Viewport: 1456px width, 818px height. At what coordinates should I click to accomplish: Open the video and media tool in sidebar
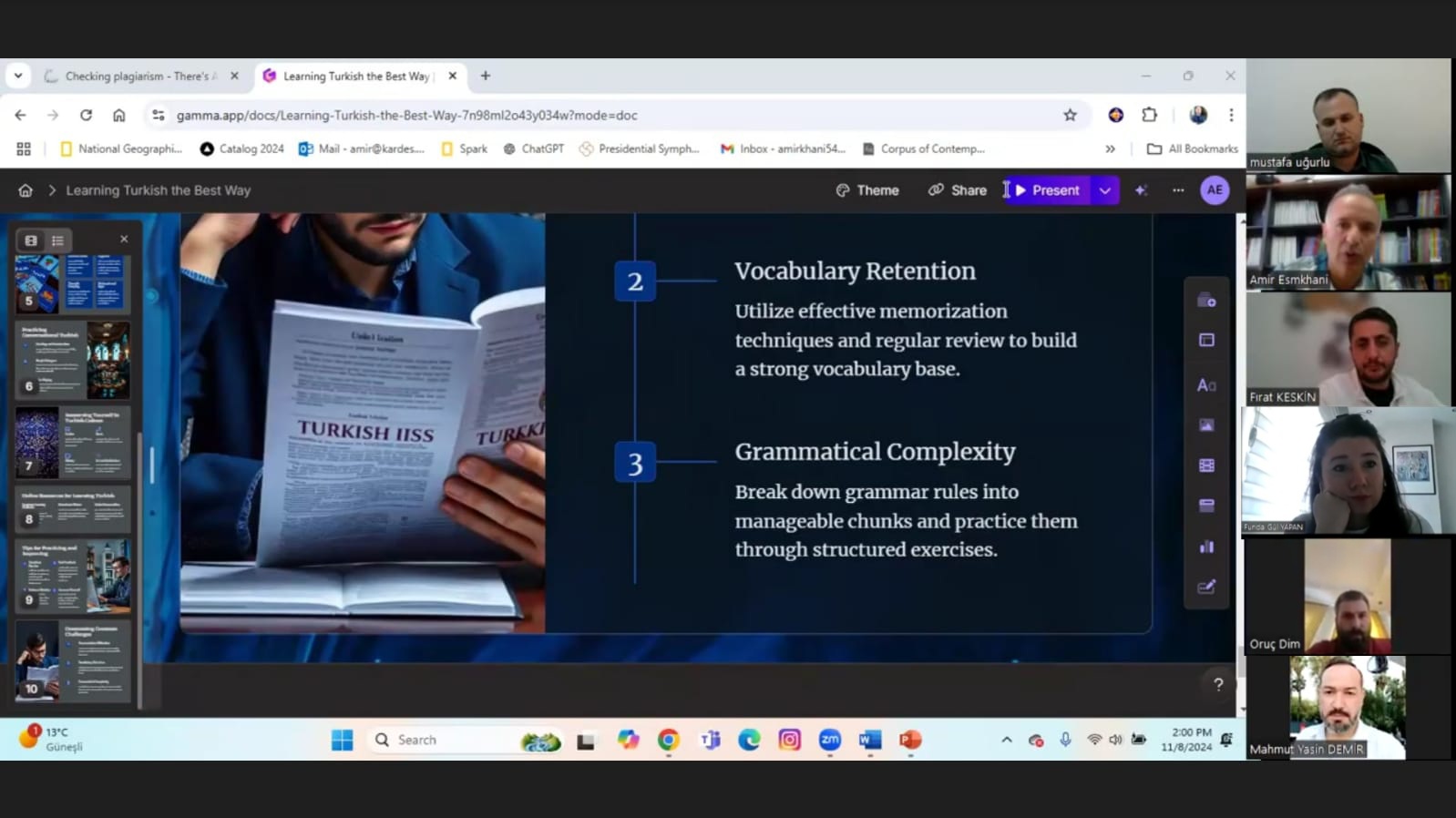click(1206, 465)
